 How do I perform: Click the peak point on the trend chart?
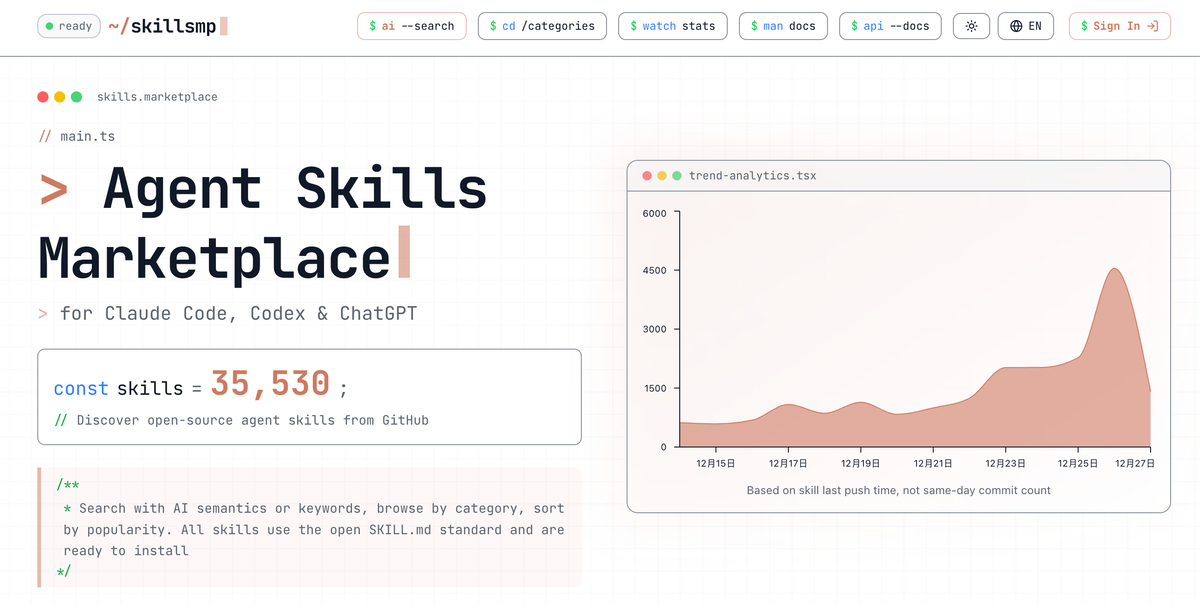(x=1114, y=270)
